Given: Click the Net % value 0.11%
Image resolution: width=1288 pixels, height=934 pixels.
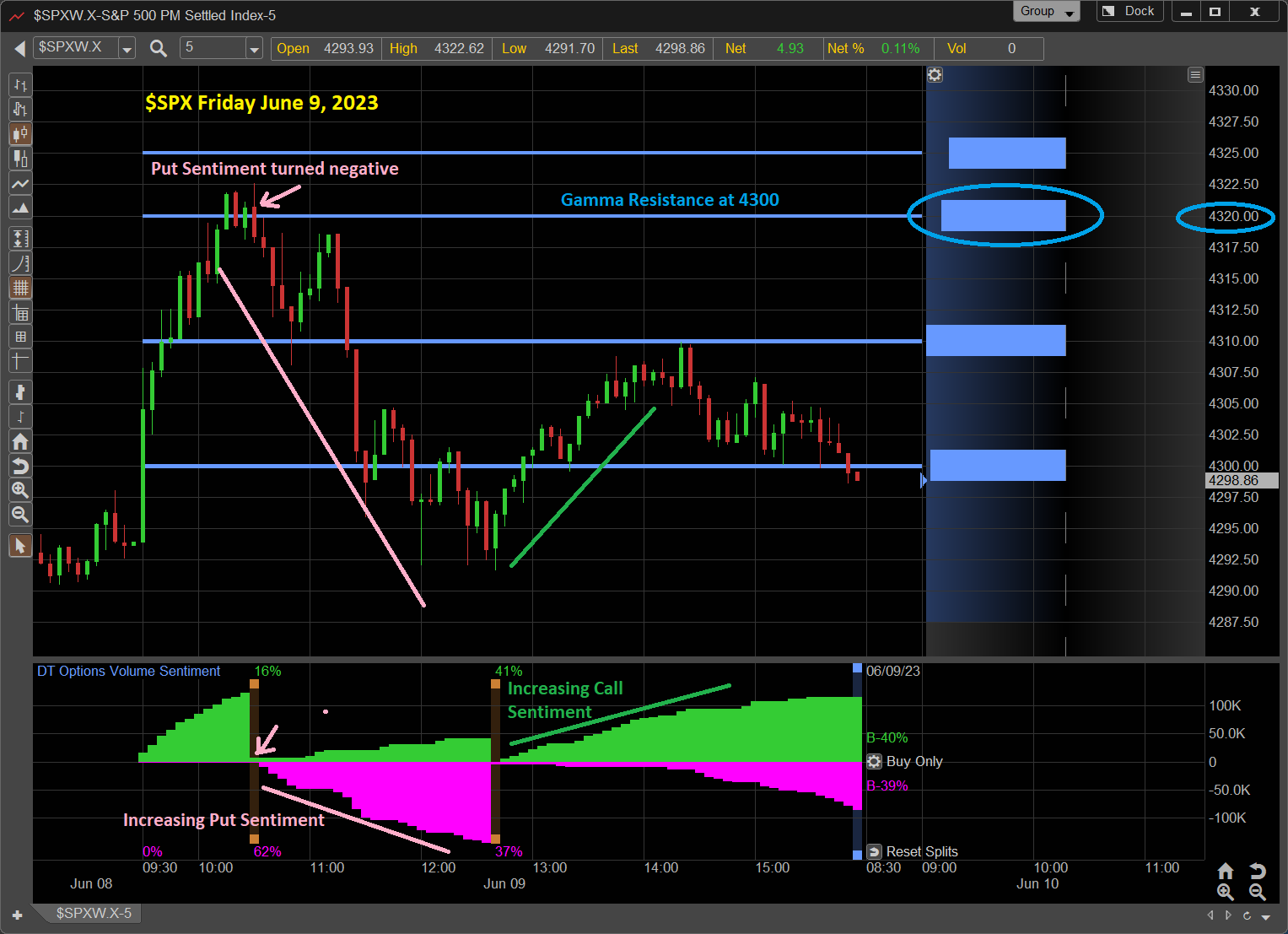Looking at the screenshot, I should click(x=900, y=49).
